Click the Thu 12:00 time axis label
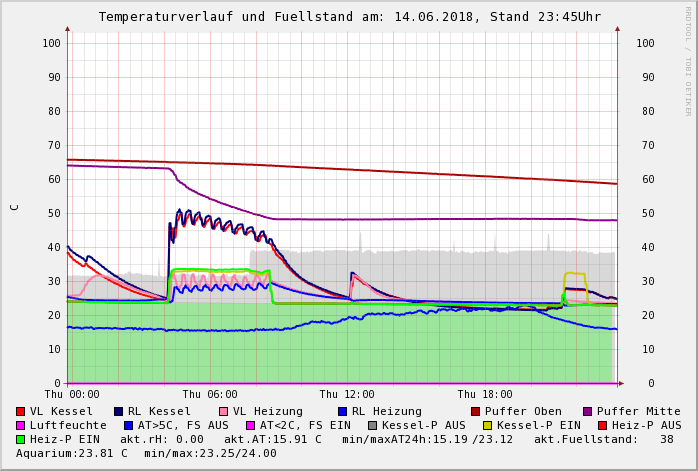 coord(347,395)
